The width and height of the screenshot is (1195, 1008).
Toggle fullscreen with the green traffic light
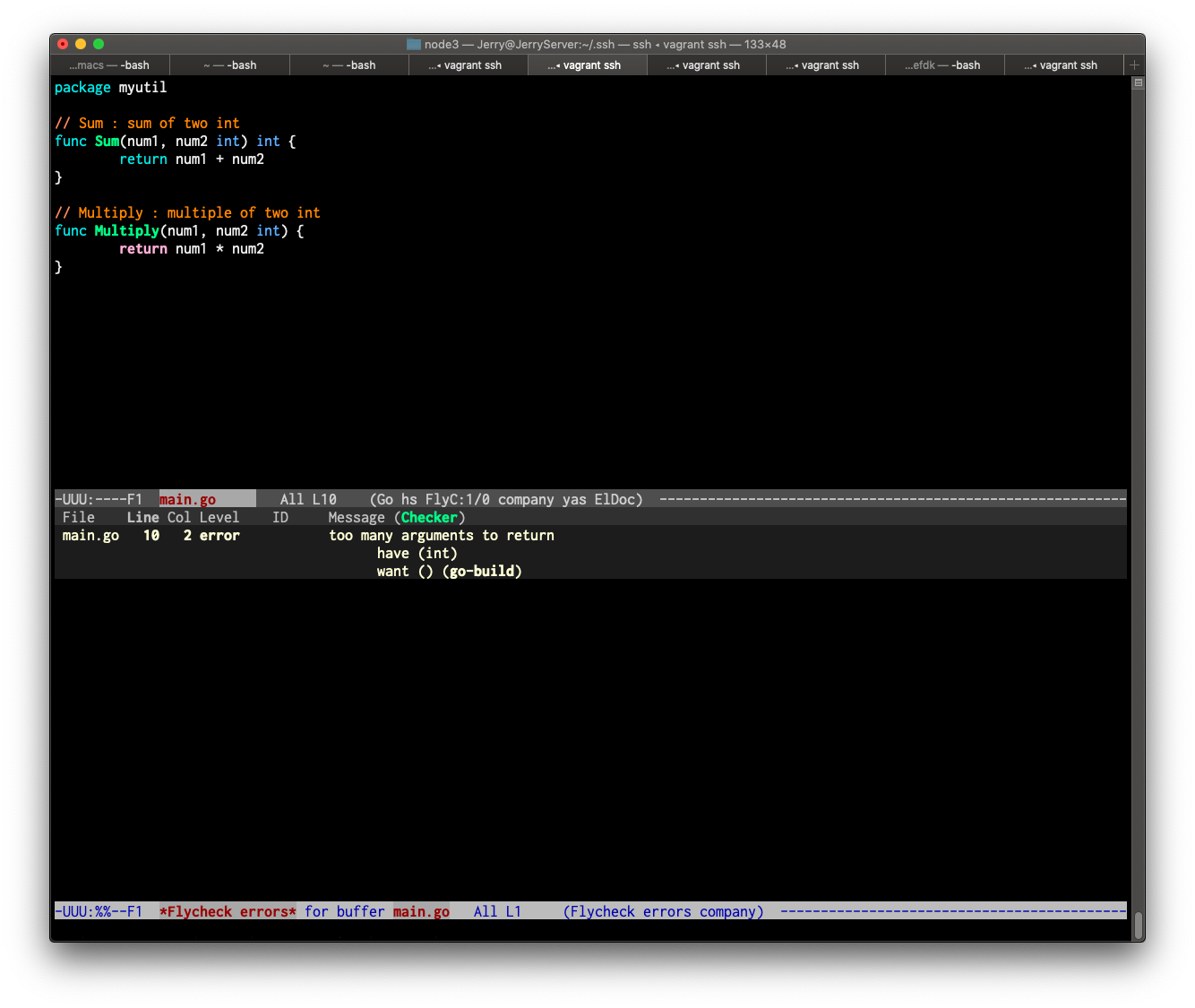[99, 43]
